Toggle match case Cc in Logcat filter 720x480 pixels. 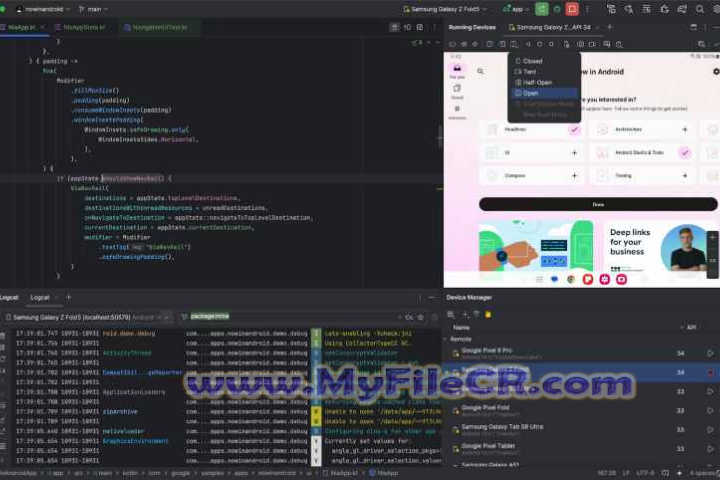click(x=409, y=317)
